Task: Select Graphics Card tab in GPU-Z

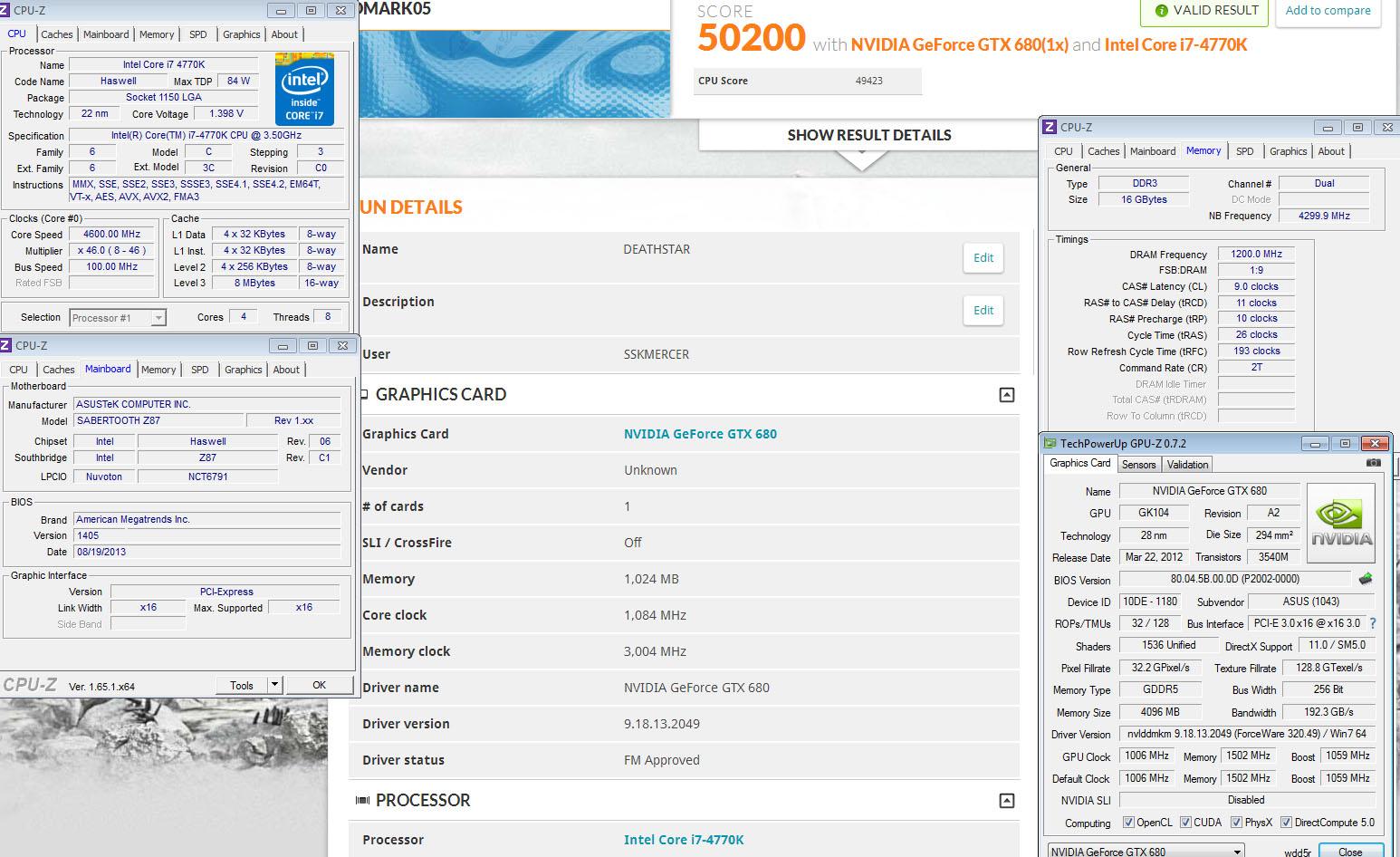Action: (1079, 463)
